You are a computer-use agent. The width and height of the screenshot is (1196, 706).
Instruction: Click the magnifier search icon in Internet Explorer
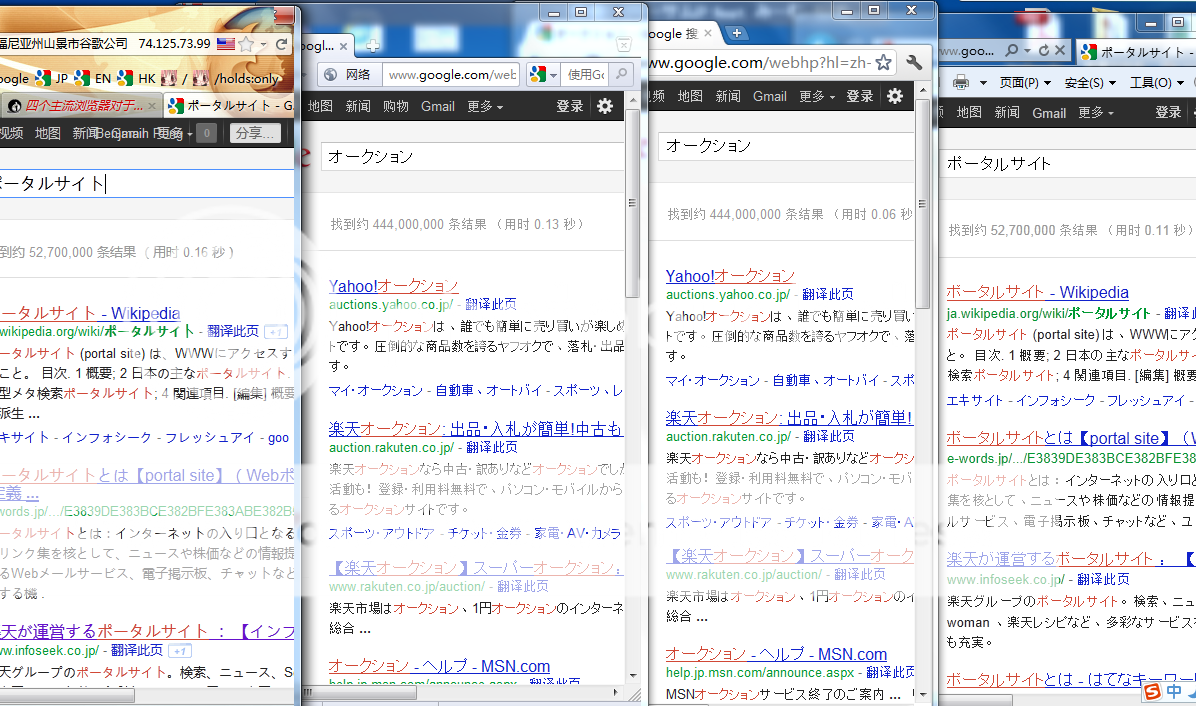(1011, 50)
